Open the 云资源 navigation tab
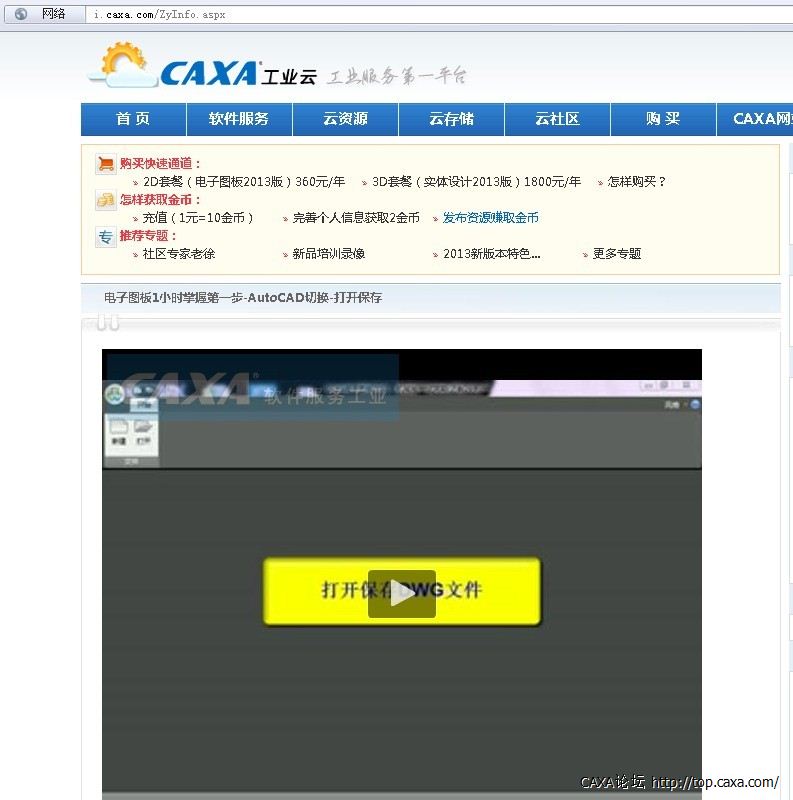Image resolution: width=793 pixels, height=800 pixels. (x=345, y=119)
